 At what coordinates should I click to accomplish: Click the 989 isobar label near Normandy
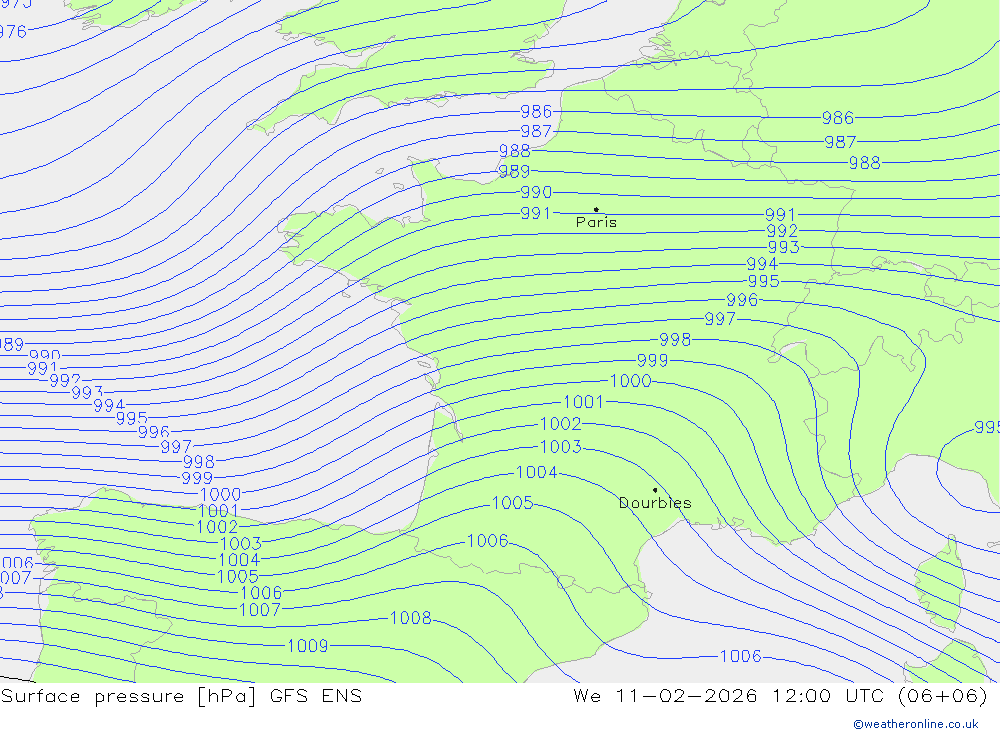(514, 172)
